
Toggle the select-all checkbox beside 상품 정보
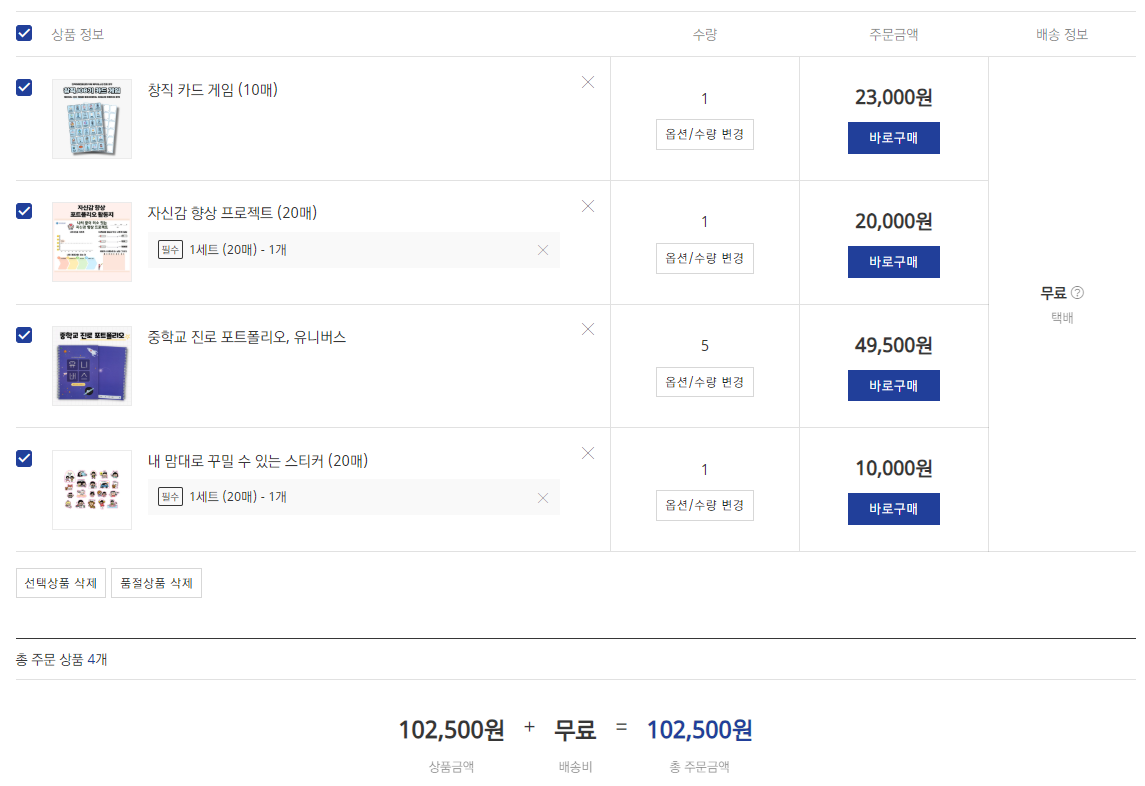pos(24,33)
